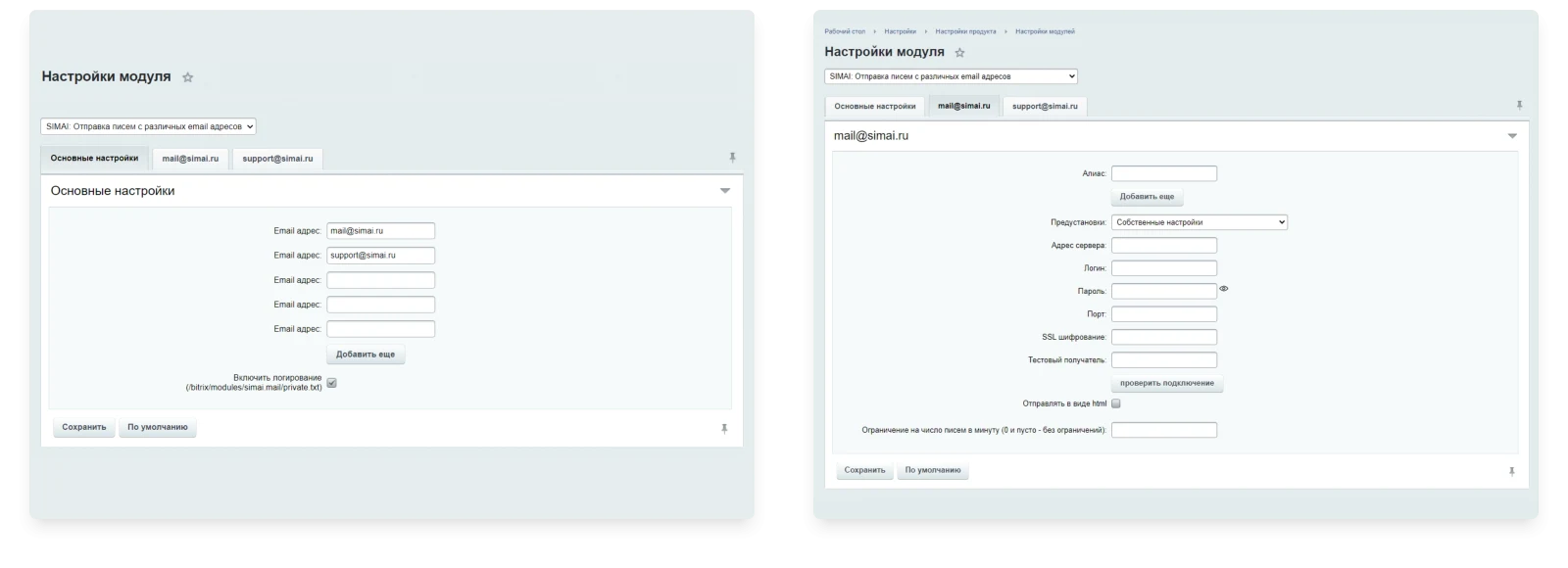
Task: Open Основные настройки tab in right panel
Action: click(x=875, y=106)
